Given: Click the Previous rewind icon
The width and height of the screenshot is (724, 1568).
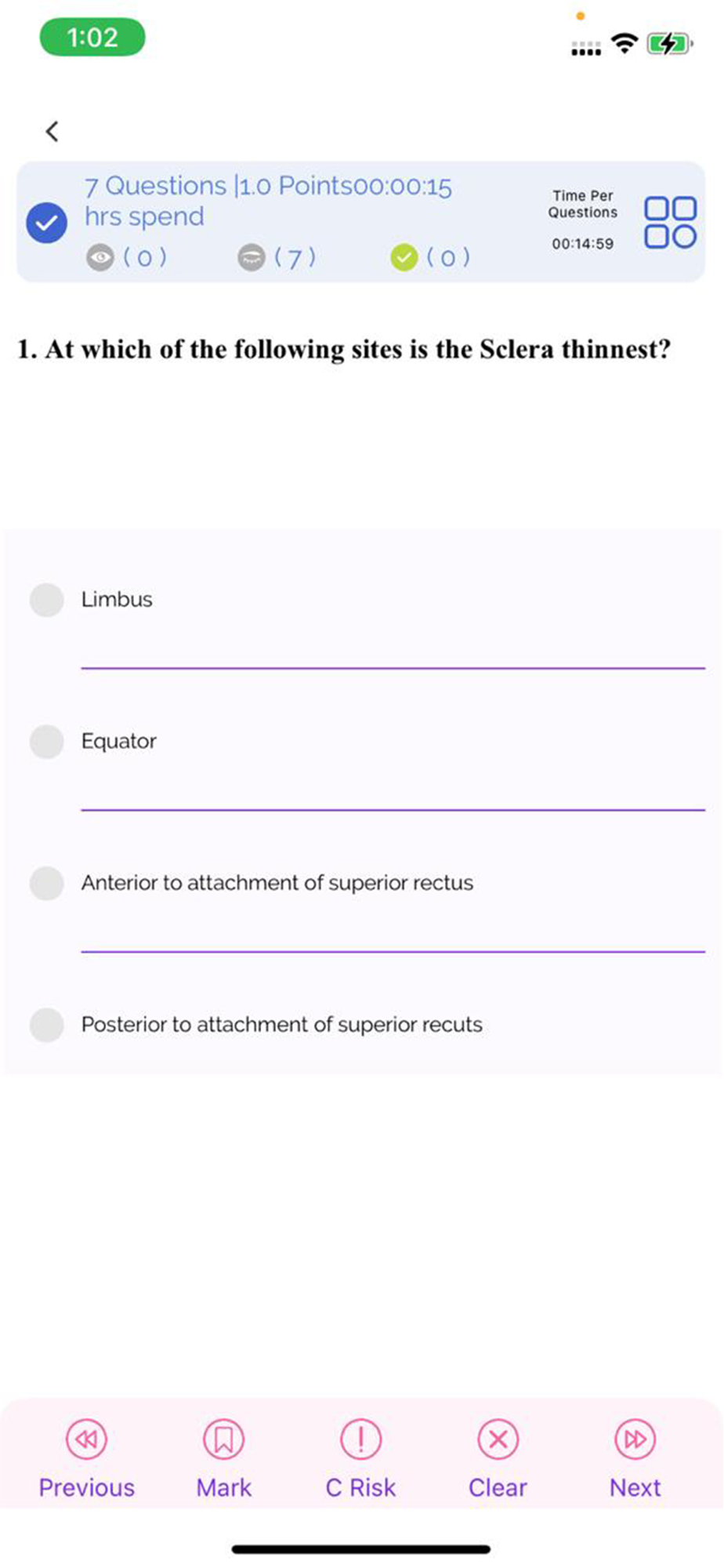Looking at the screenshot, I should [x=86, y=1439].
